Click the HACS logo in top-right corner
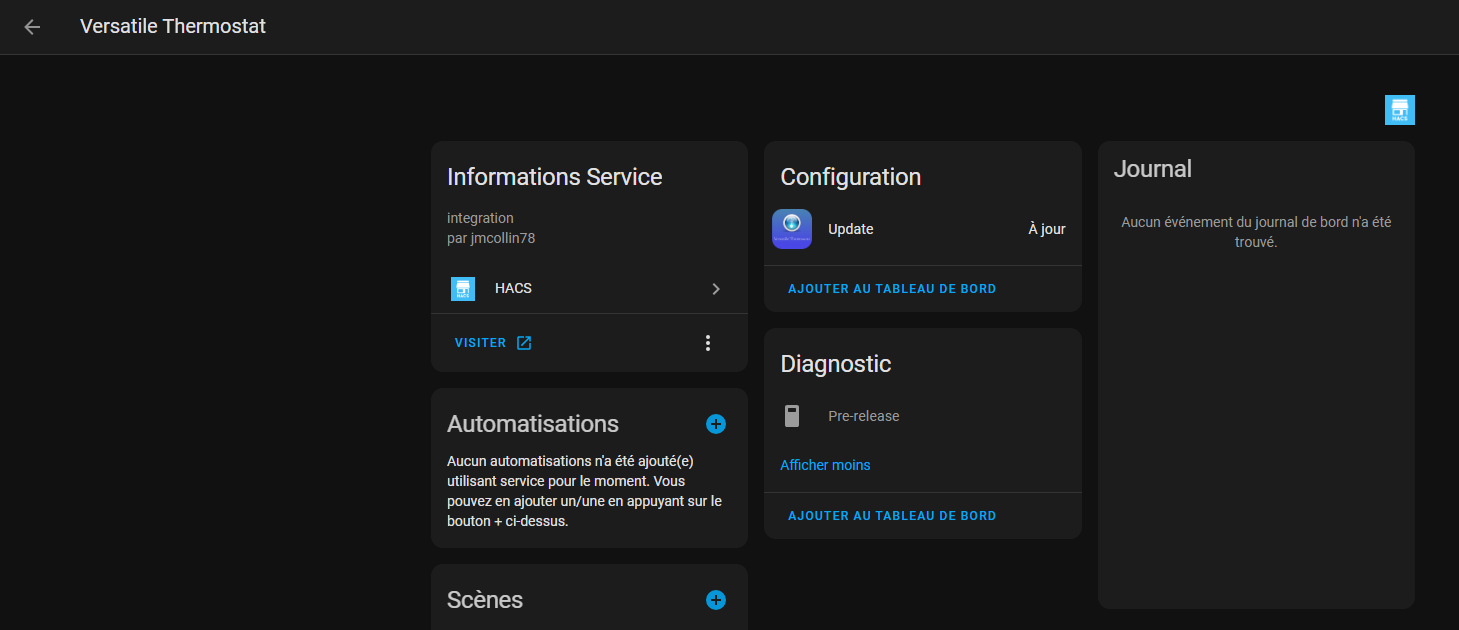1459x630 pixels. tap(1399, 110)
